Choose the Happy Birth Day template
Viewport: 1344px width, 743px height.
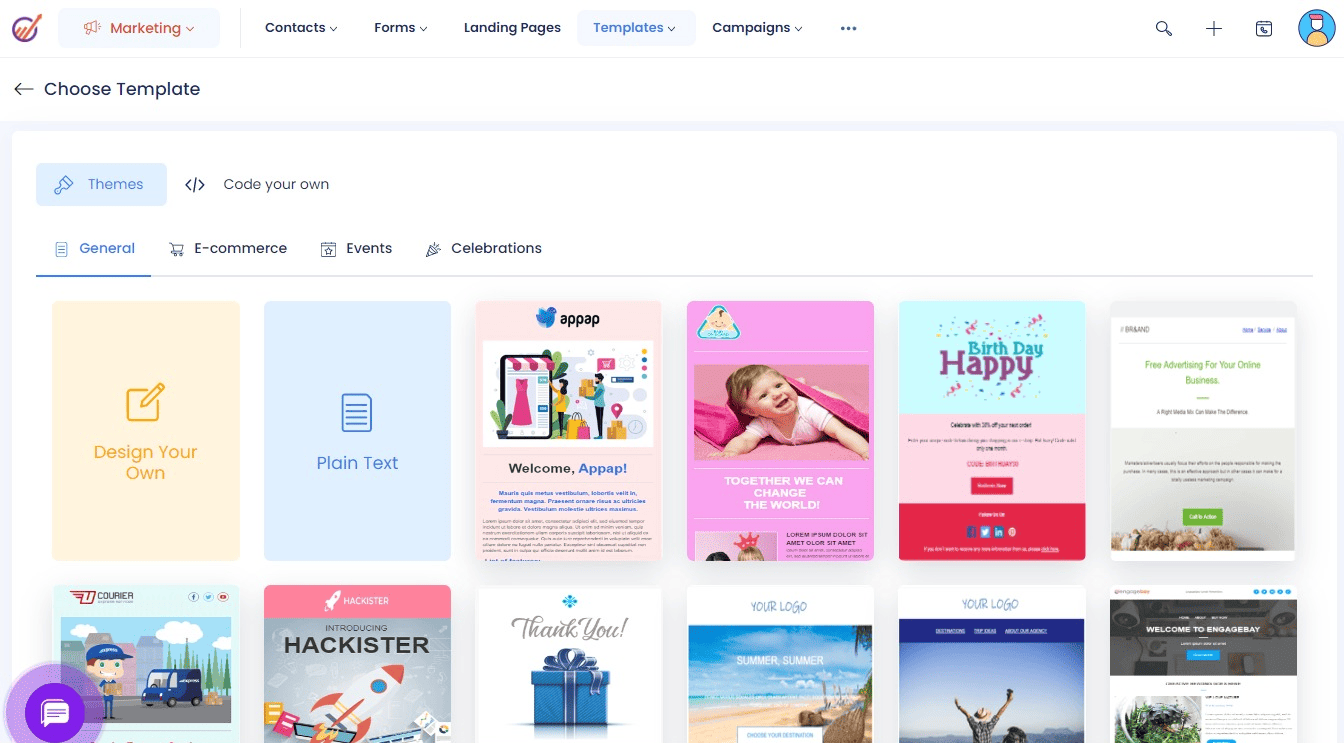click(x=992, y=431)
